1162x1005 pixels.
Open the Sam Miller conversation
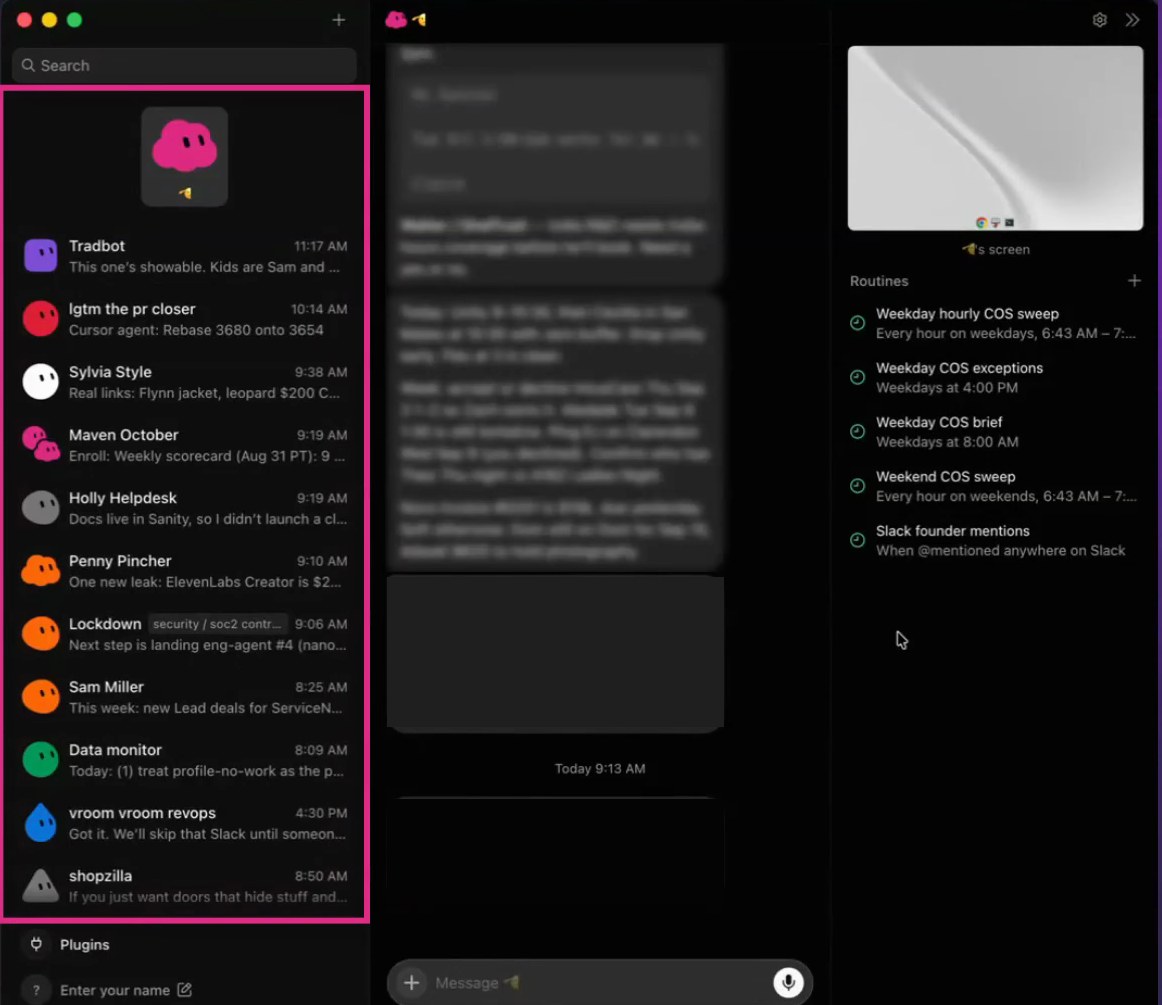(x=185, y=697)
